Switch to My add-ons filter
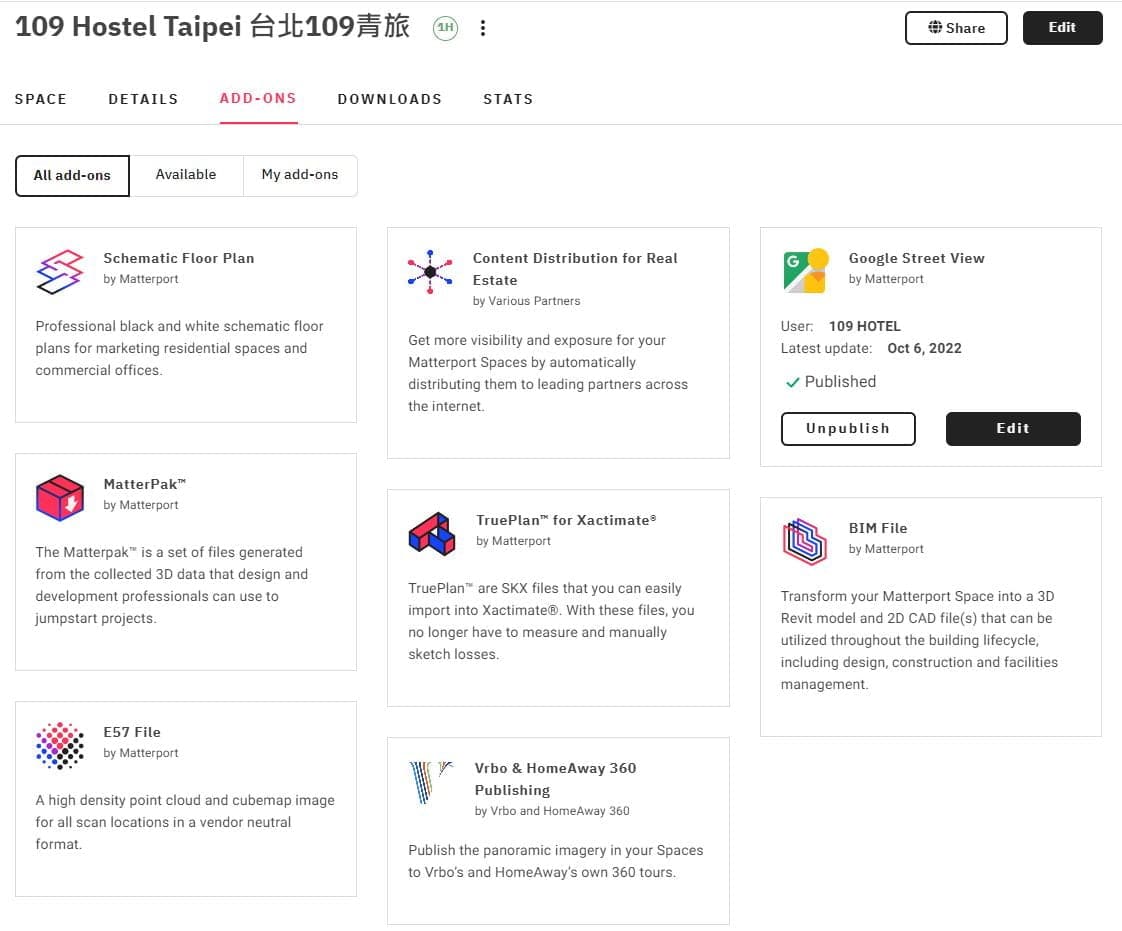The width and height of the screenshot is (1122, 931). coord(300,175)
